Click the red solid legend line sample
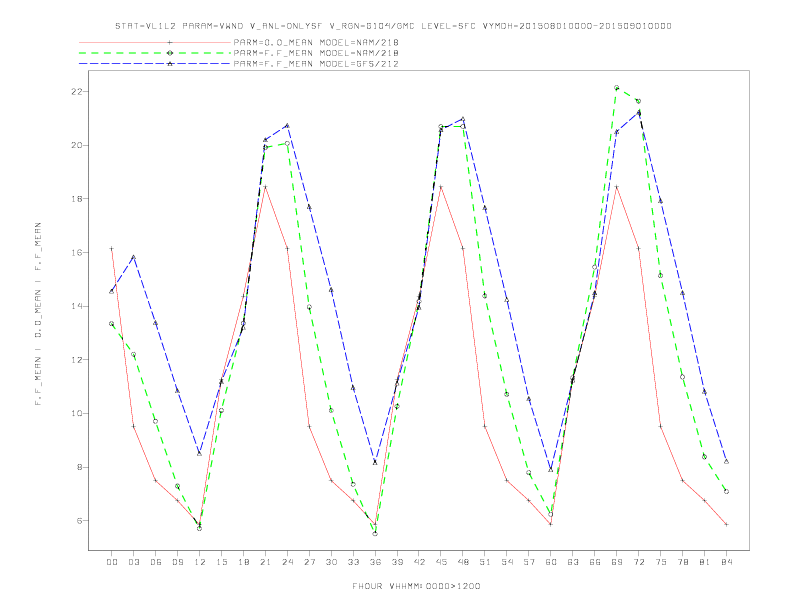 (155, 42)
